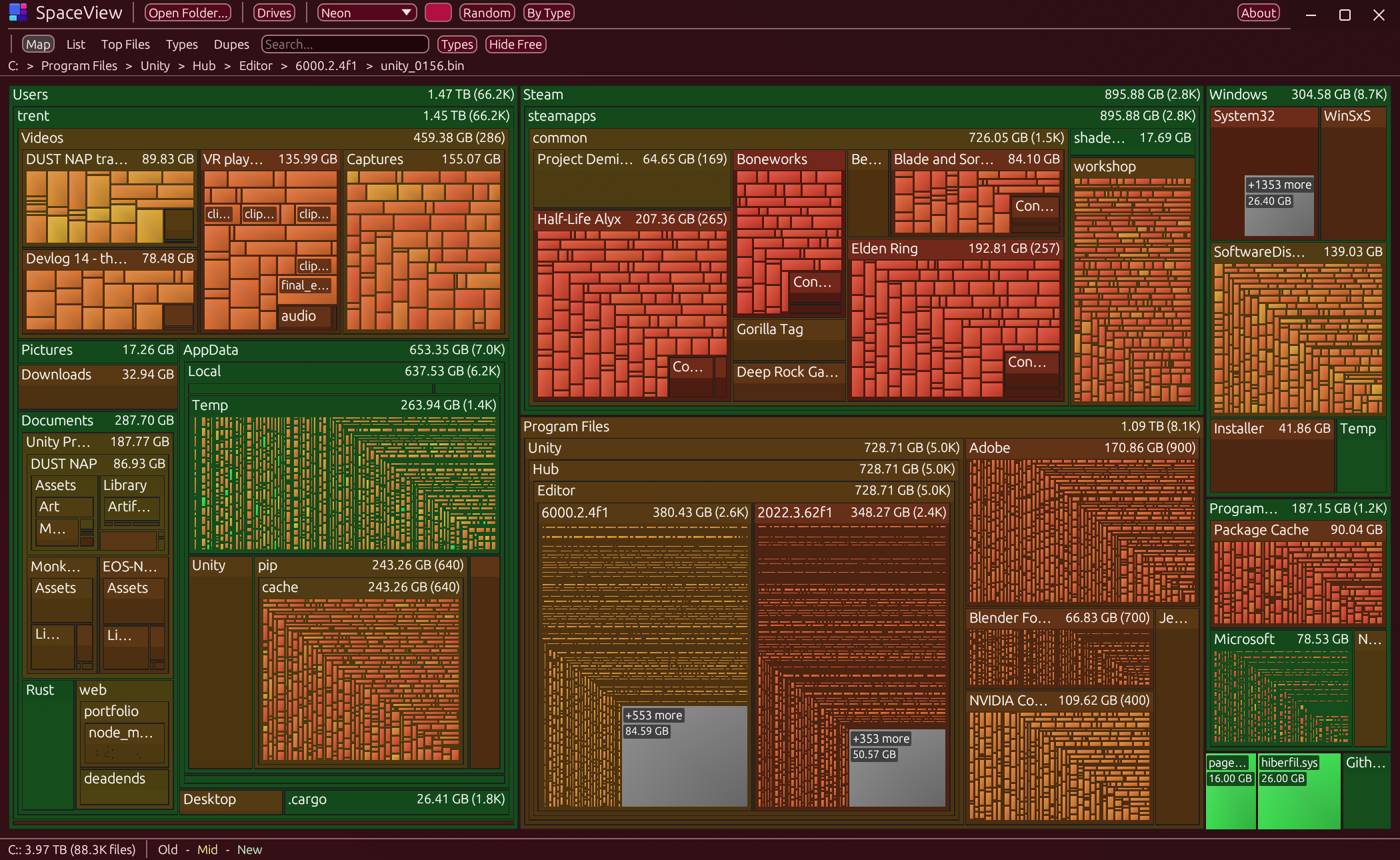Open the Dupes tab
This screenshot has height=860, width=1400.
coord(231,44)
